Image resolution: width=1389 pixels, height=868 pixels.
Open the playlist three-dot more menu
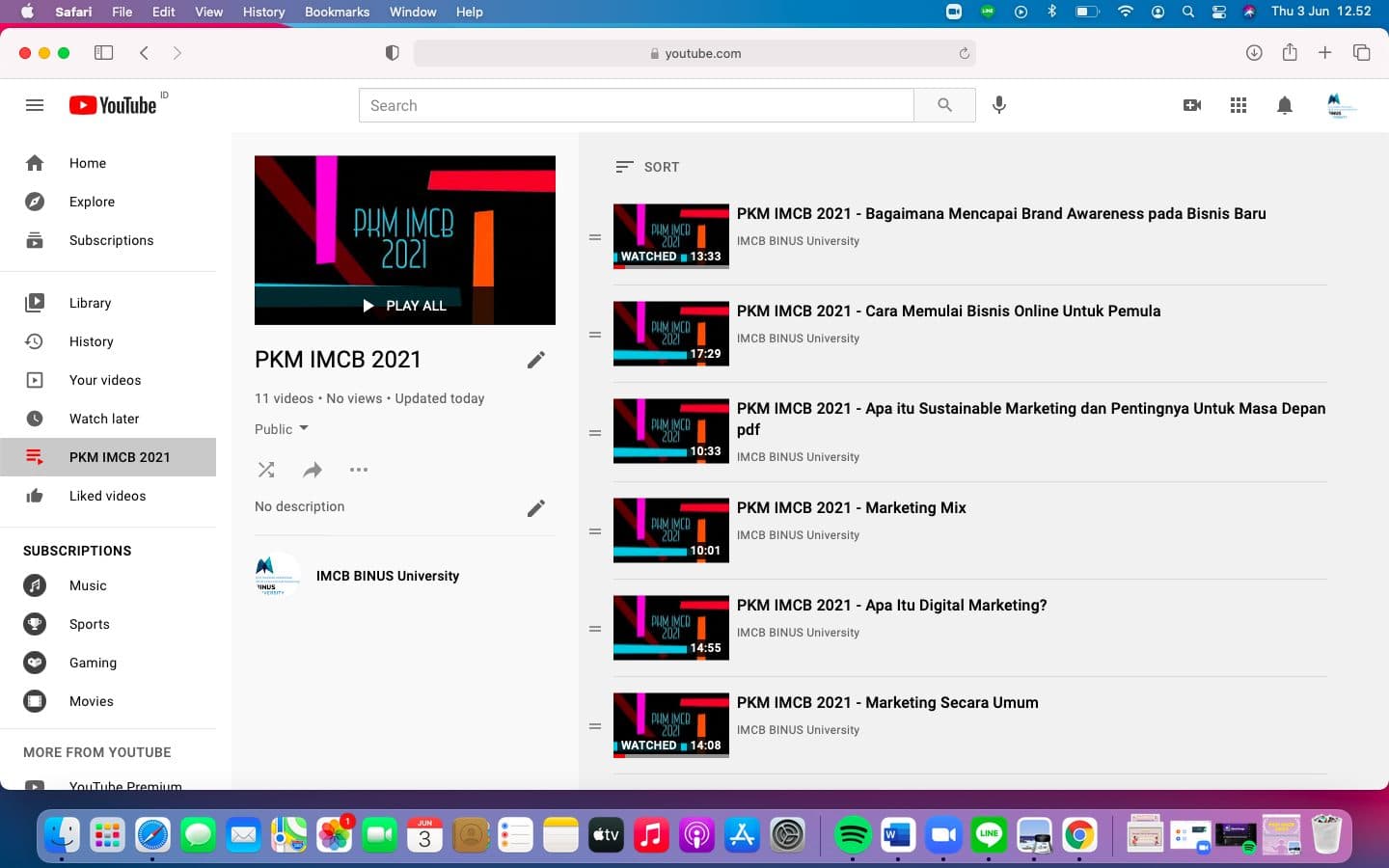(359, 470)
